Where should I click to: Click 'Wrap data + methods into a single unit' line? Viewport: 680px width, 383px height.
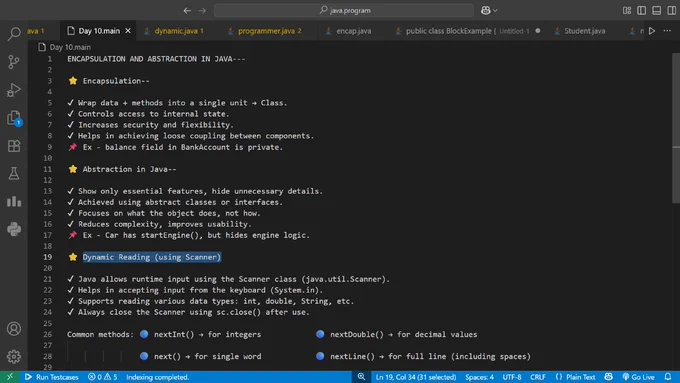tap(177, 103)
